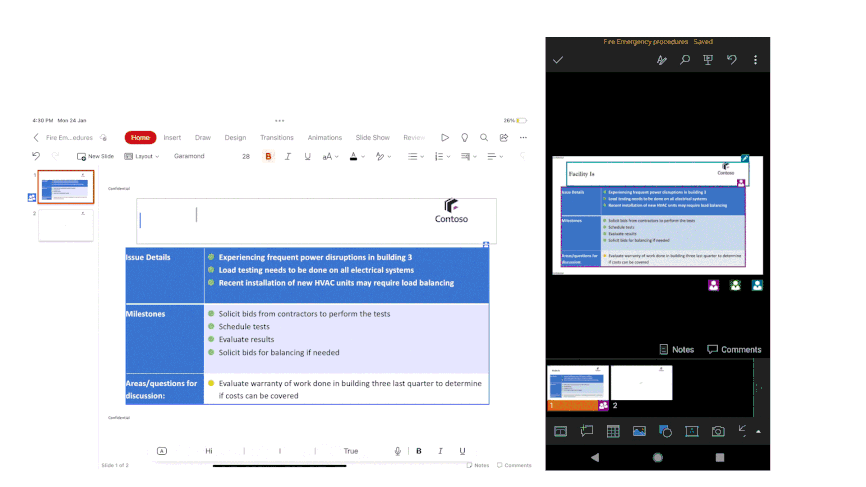The width and height of the screenshot is (866, 487).
Task: Select phone slide 2 thumbnail
Action: (641, 383)
